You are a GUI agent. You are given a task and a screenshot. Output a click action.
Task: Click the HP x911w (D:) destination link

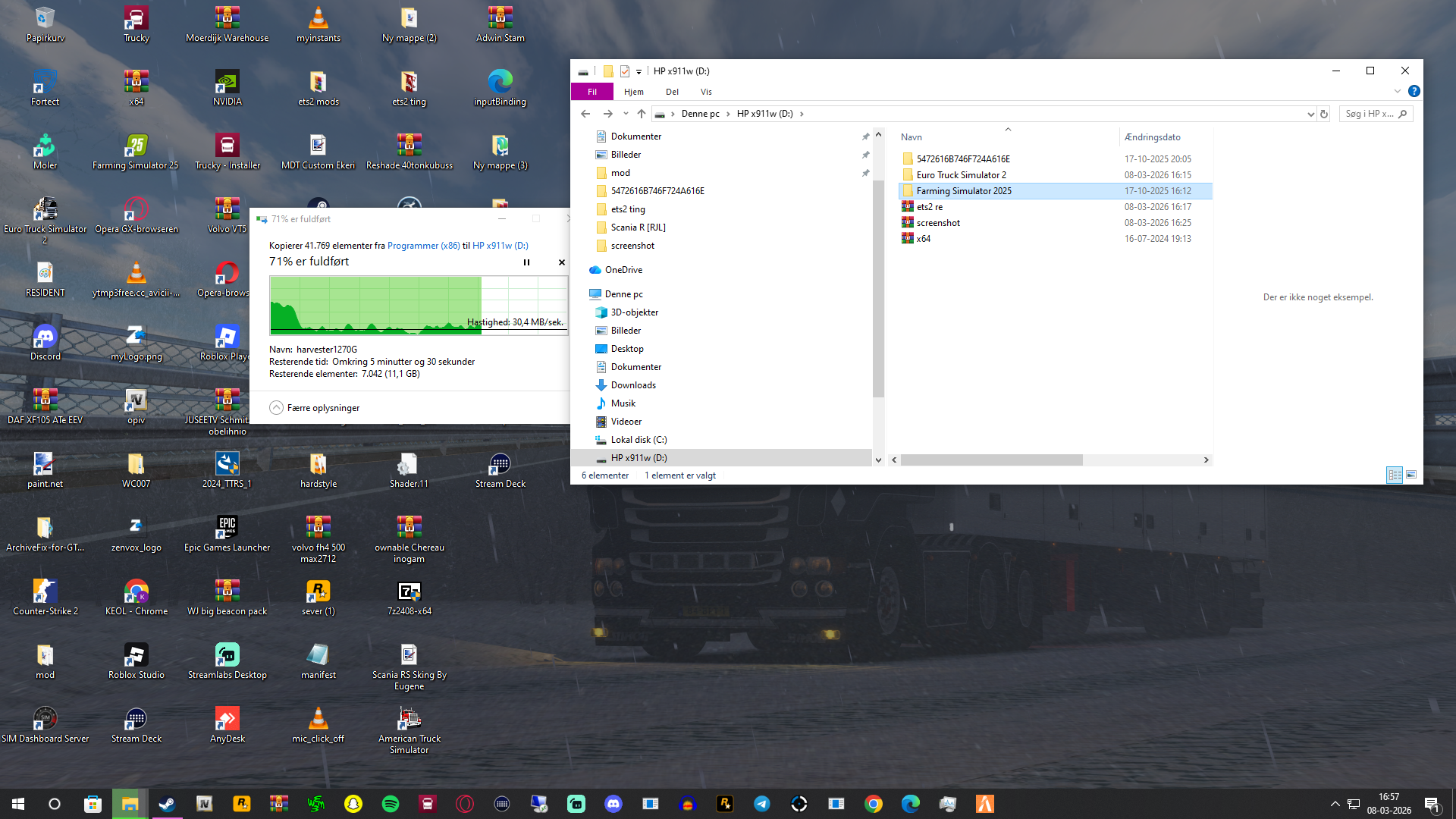[x=500, y=246]
